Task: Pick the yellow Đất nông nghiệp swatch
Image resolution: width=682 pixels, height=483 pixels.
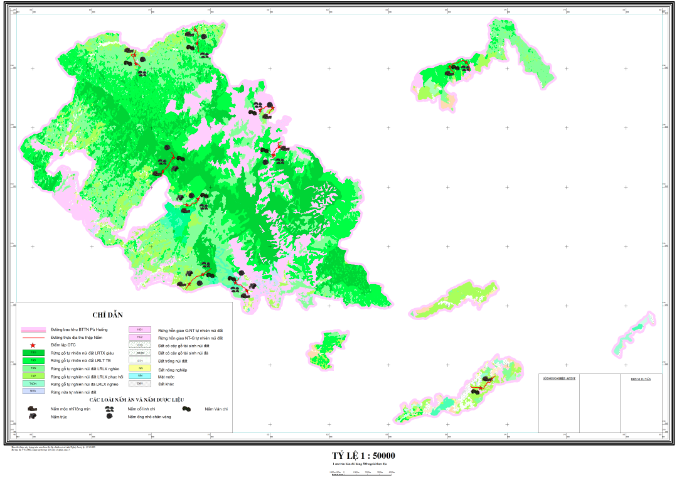Action: pos(140,368)
